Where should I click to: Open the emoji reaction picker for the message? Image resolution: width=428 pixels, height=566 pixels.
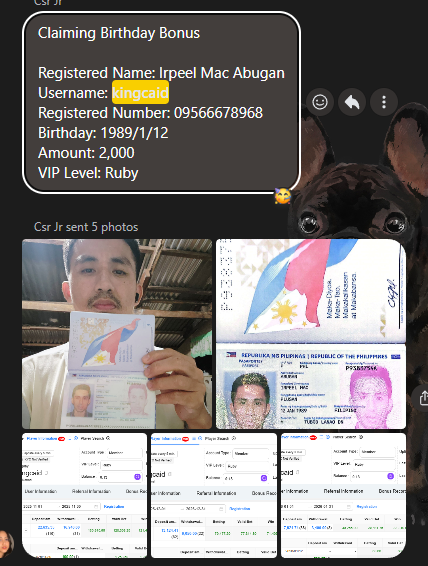click(320, 102)
